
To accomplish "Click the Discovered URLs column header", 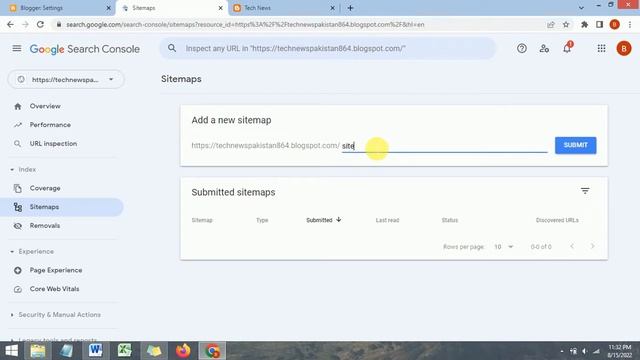I will pyautogui.click(x=557, y=220).
